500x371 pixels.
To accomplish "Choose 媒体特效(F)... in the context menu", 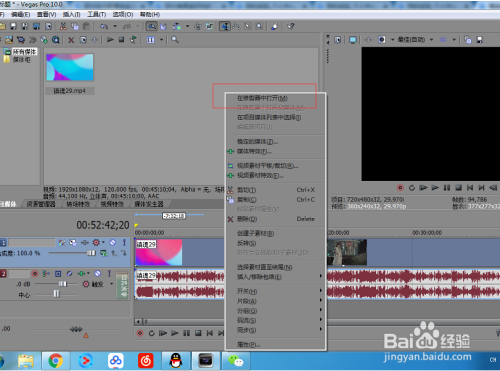I will 276,152.
